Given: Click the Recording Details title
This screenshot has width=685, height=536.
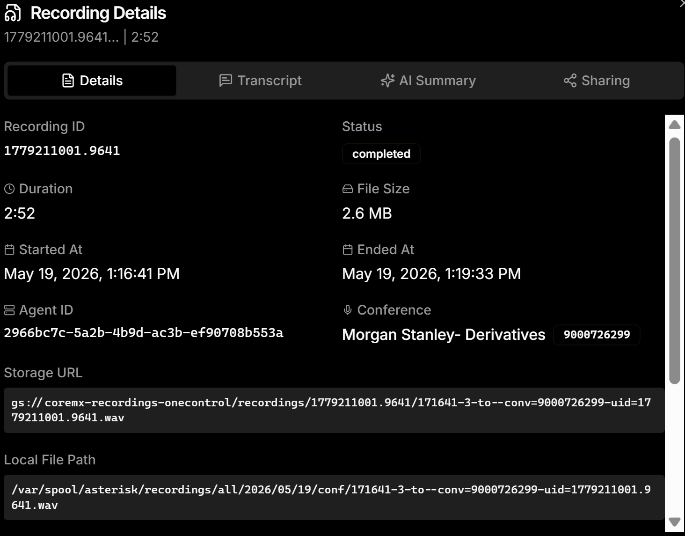Looking at the screenshot, I should [98, 13].
